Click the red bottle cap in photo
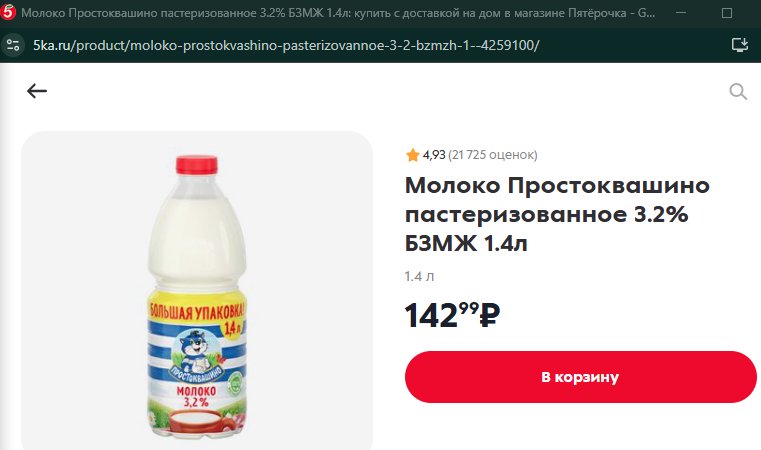Viewport: 761px width, 450px height. point(197,165)
